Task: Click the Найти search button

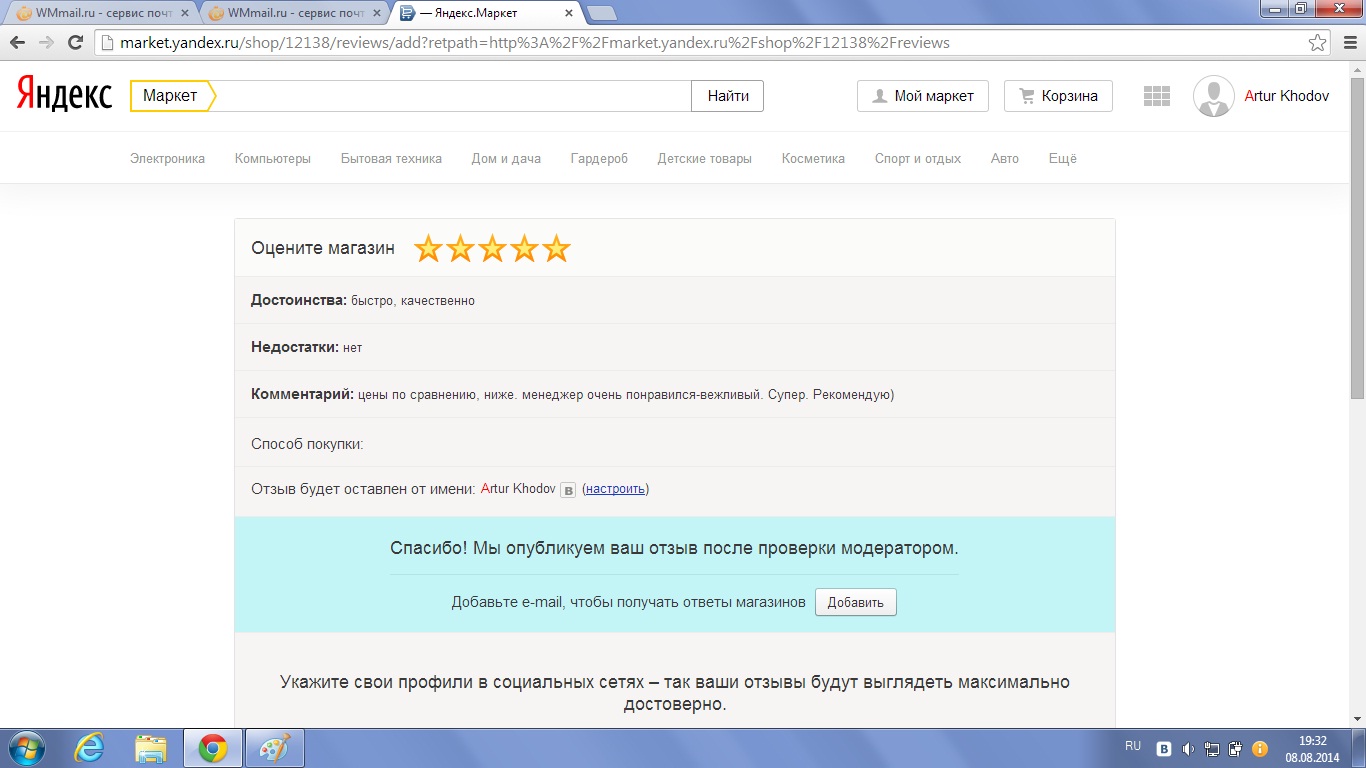Action: [728, 96]
